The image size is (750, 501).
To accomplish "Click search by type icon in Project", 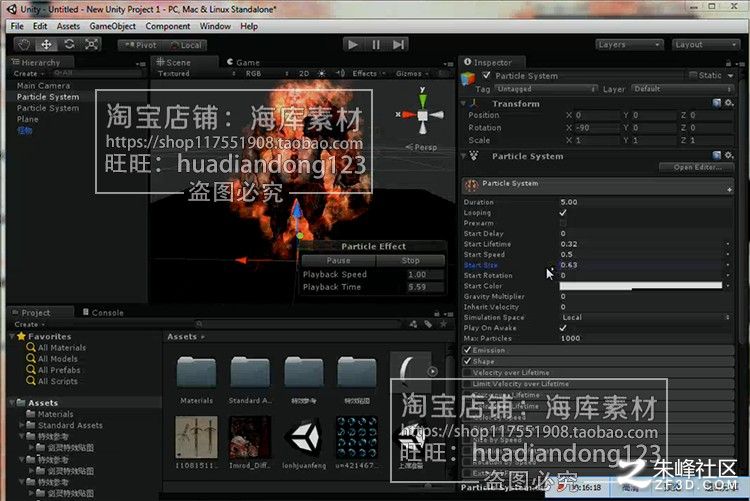I will coord(413,324).
